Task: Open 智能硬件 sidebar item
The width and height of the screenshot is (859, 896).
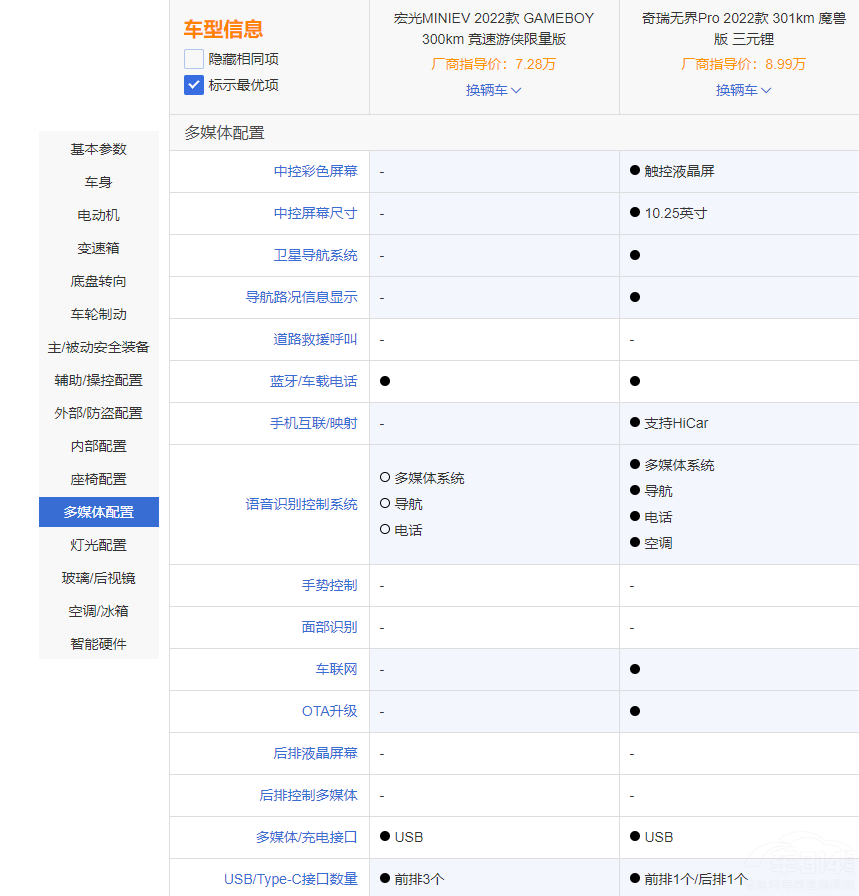Action: pyautogui.click(x=98, y=644)
